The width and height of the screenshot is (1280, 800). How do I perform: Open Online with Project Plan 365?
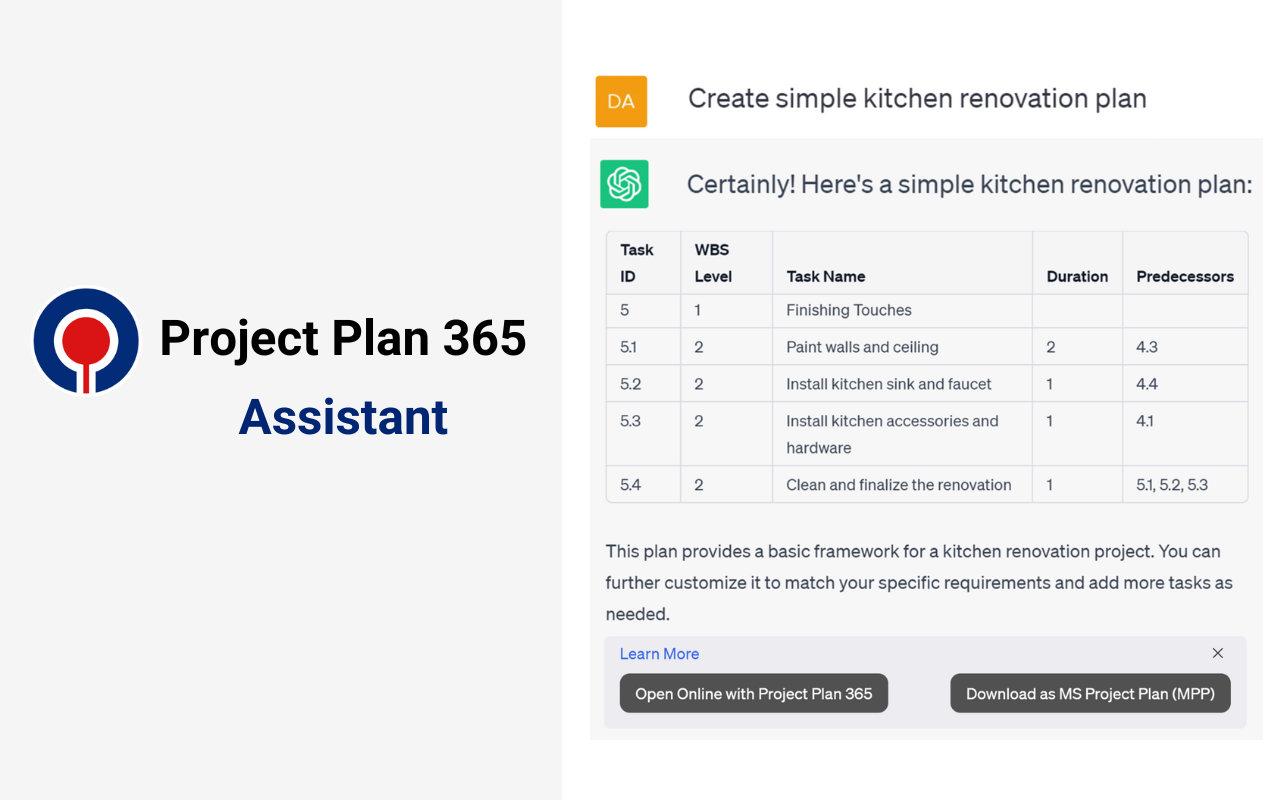(753, 693)
